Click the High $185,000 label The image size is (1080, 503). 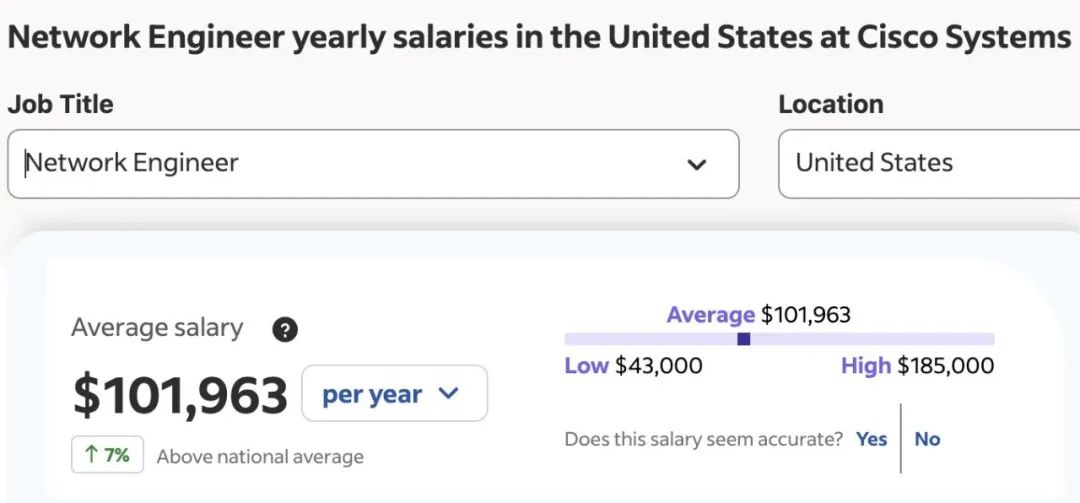point(917,366)
